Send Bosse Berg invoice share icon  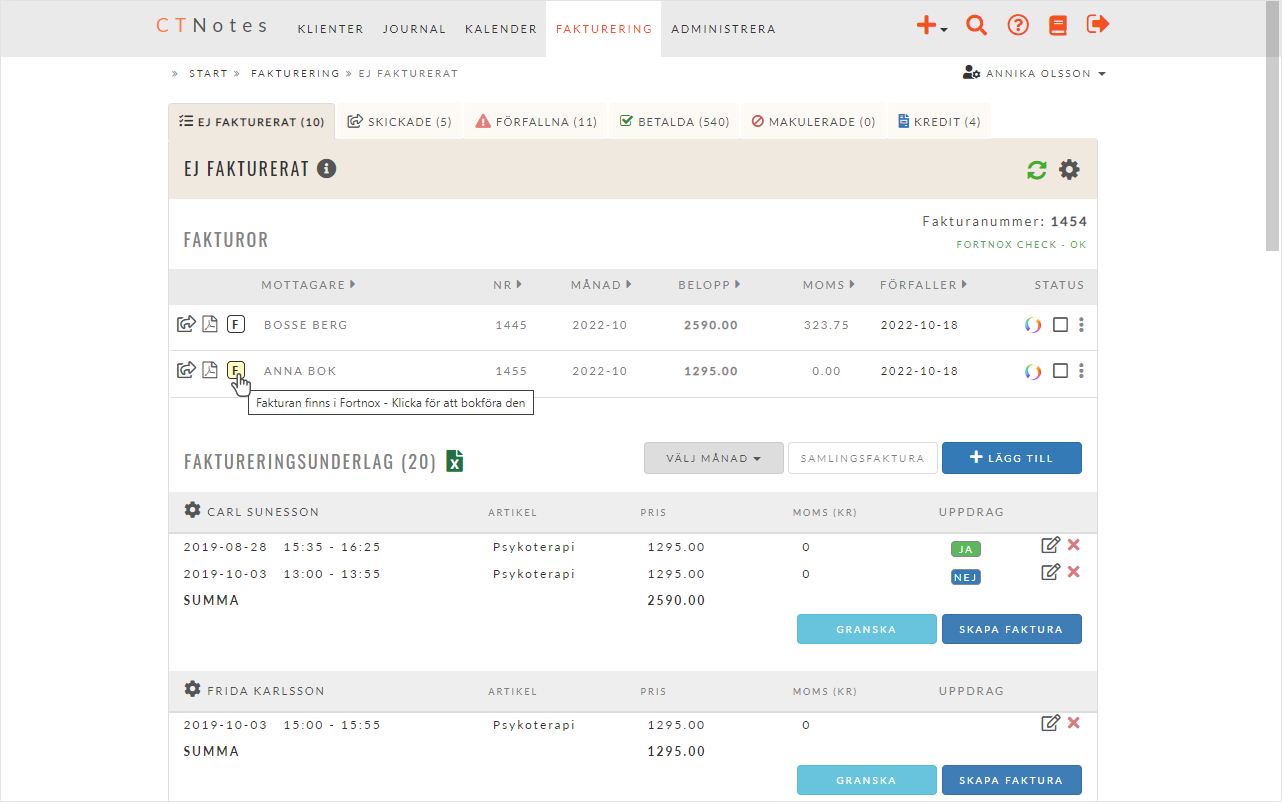click(186, 324)
